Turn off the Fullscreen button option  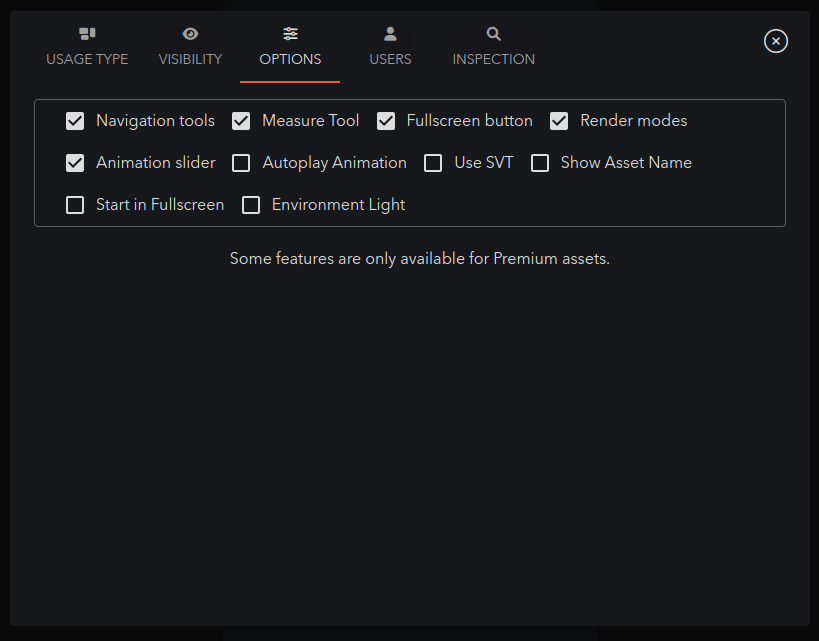[386, 121]
